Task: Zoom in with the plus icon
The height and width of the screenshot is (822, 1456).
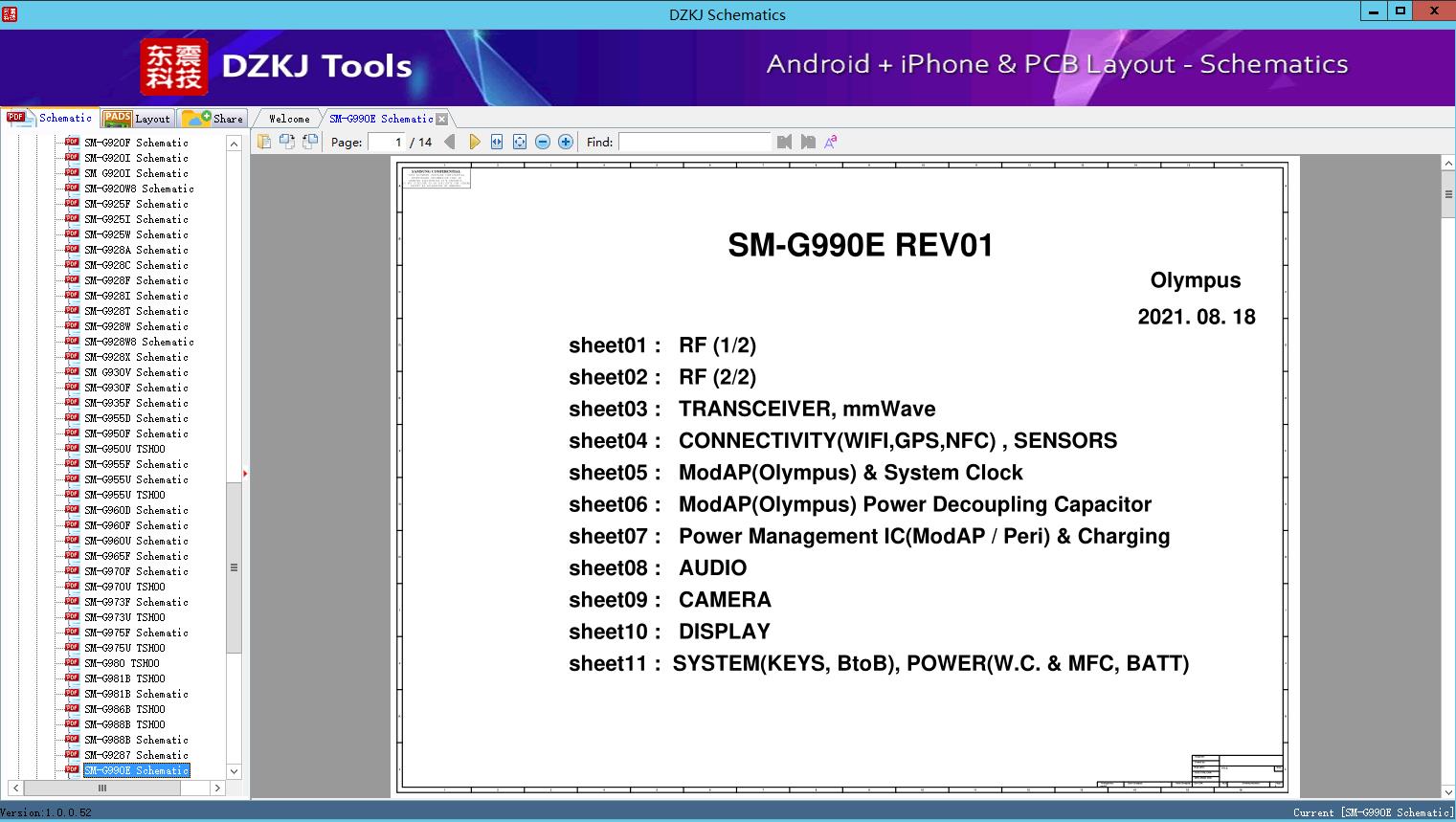Action: point(566,142)
